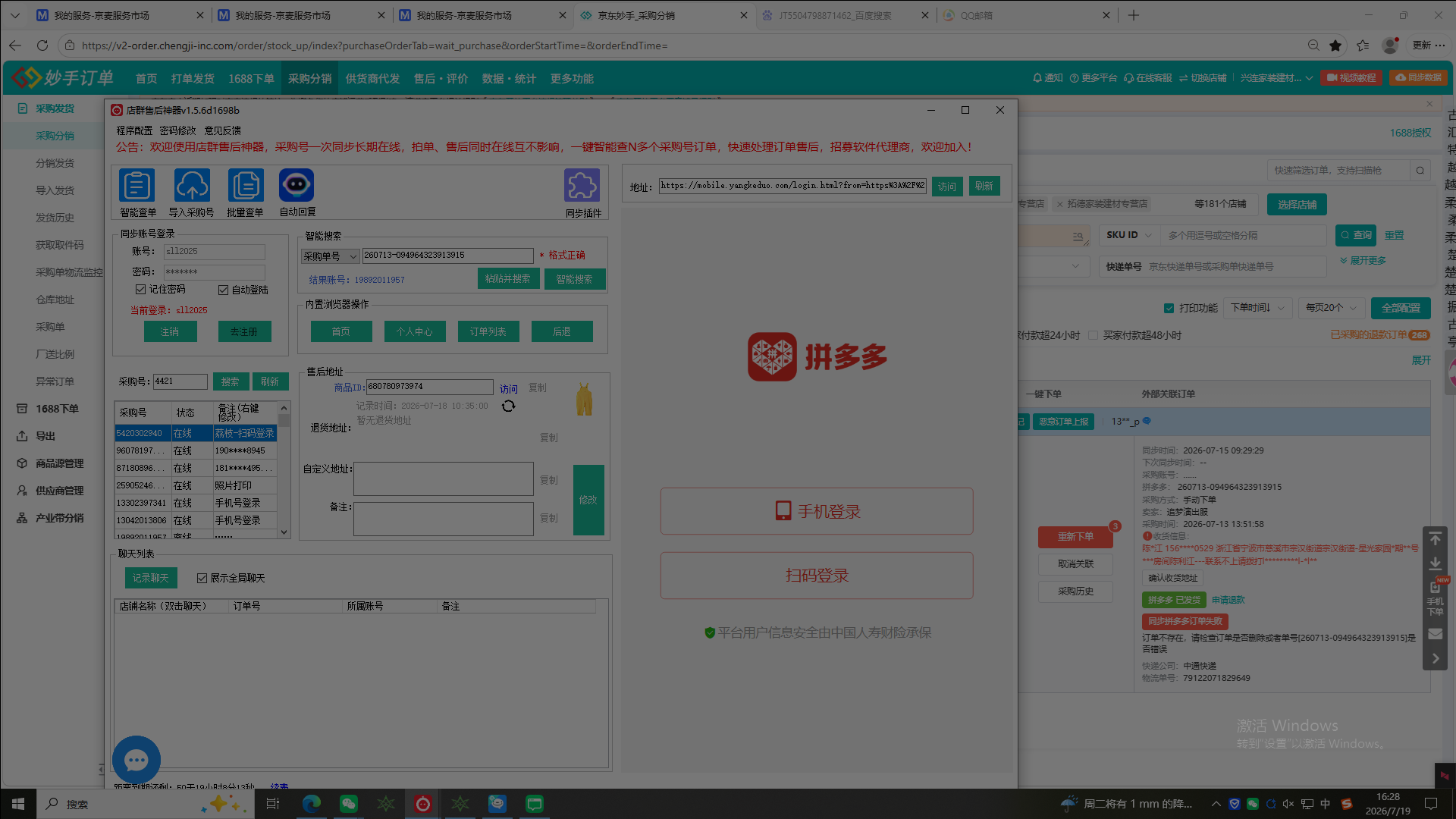Click the 访问 link beside 商品ID
1456x819 pixels.
point(509,388)
